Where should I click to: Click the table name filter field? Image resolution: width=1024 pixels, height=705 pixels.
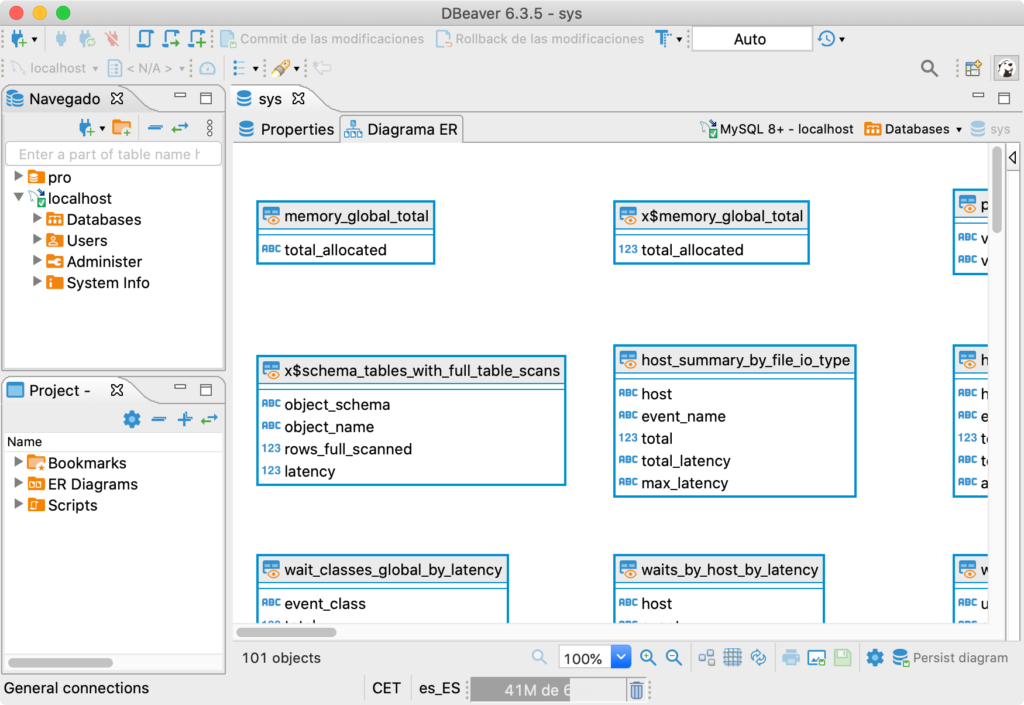(x=112, y=154)
